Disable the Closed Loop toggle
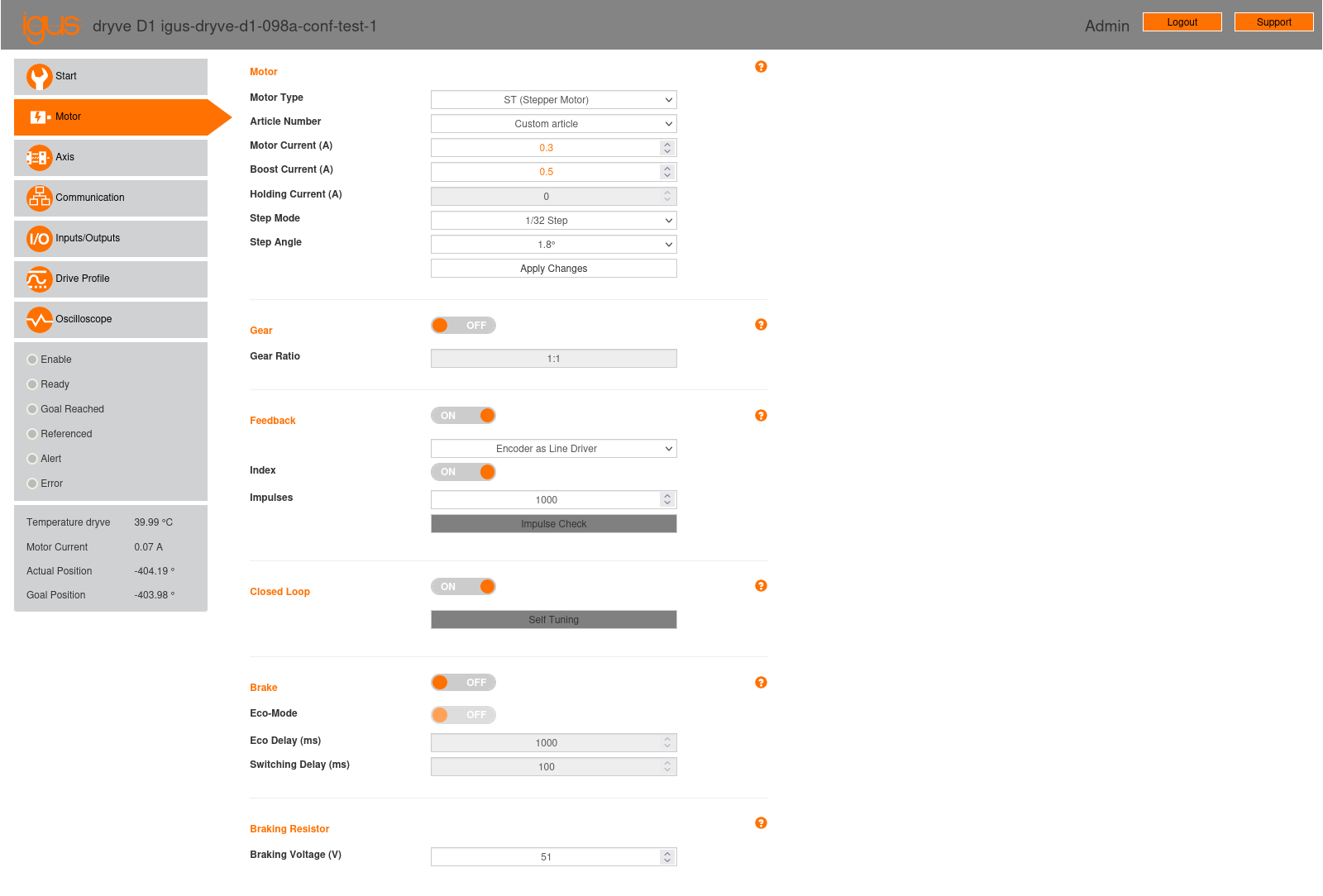Screen dimensions: 1323x896 (x=463, y=587)
